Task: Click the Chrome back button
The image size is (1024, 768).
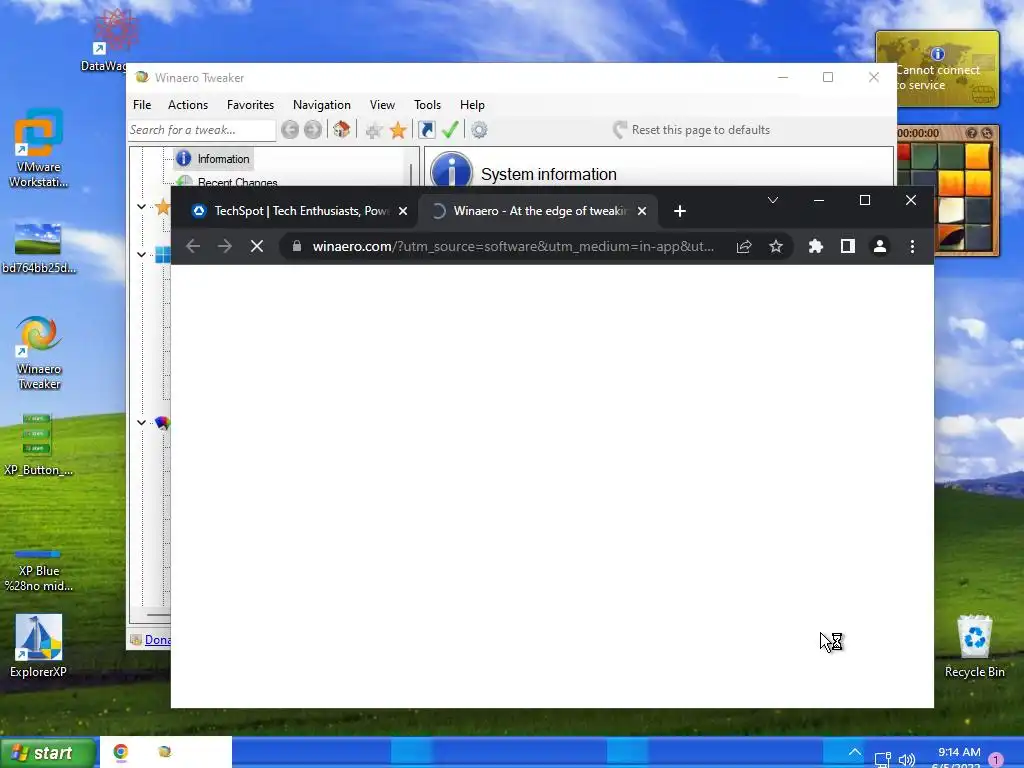Action: point(193,246)
